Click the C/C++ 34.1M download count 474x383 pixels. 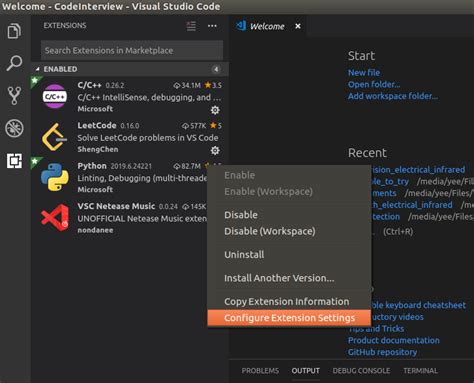click(187, 85)
